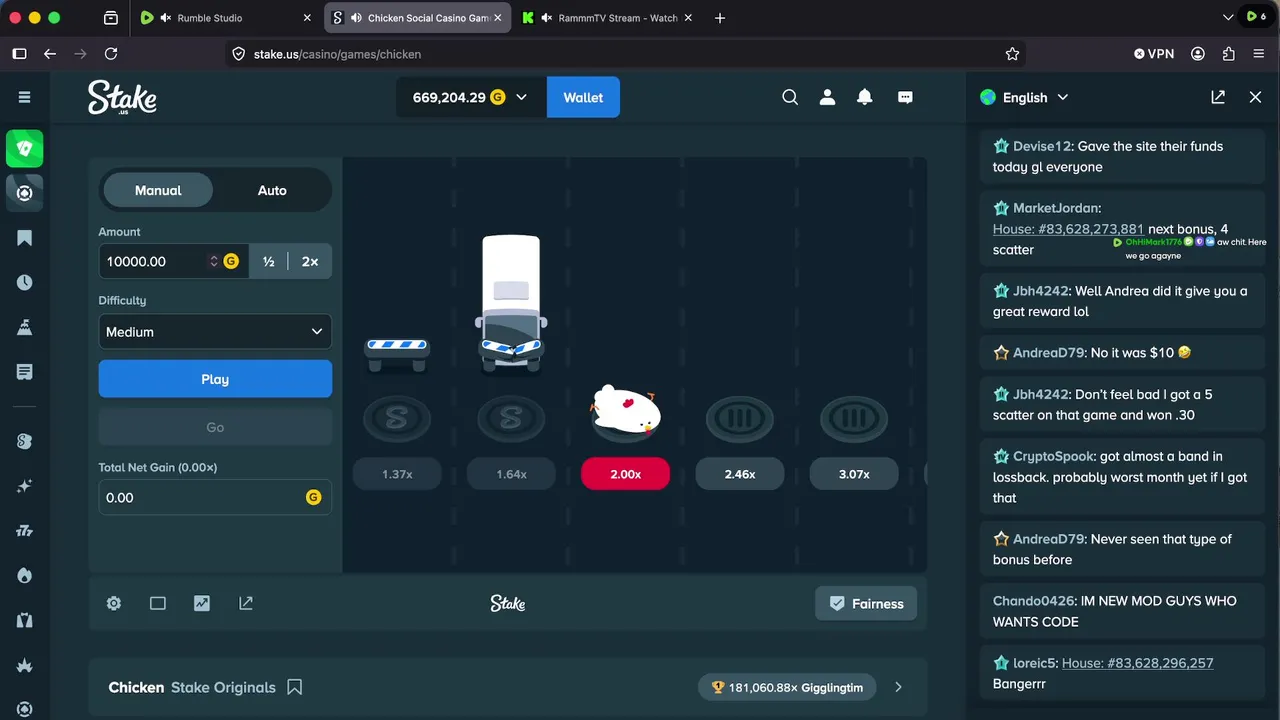Open the clock recent icon in the sidebar
The image size is (1280, 720).
[25, 283]
